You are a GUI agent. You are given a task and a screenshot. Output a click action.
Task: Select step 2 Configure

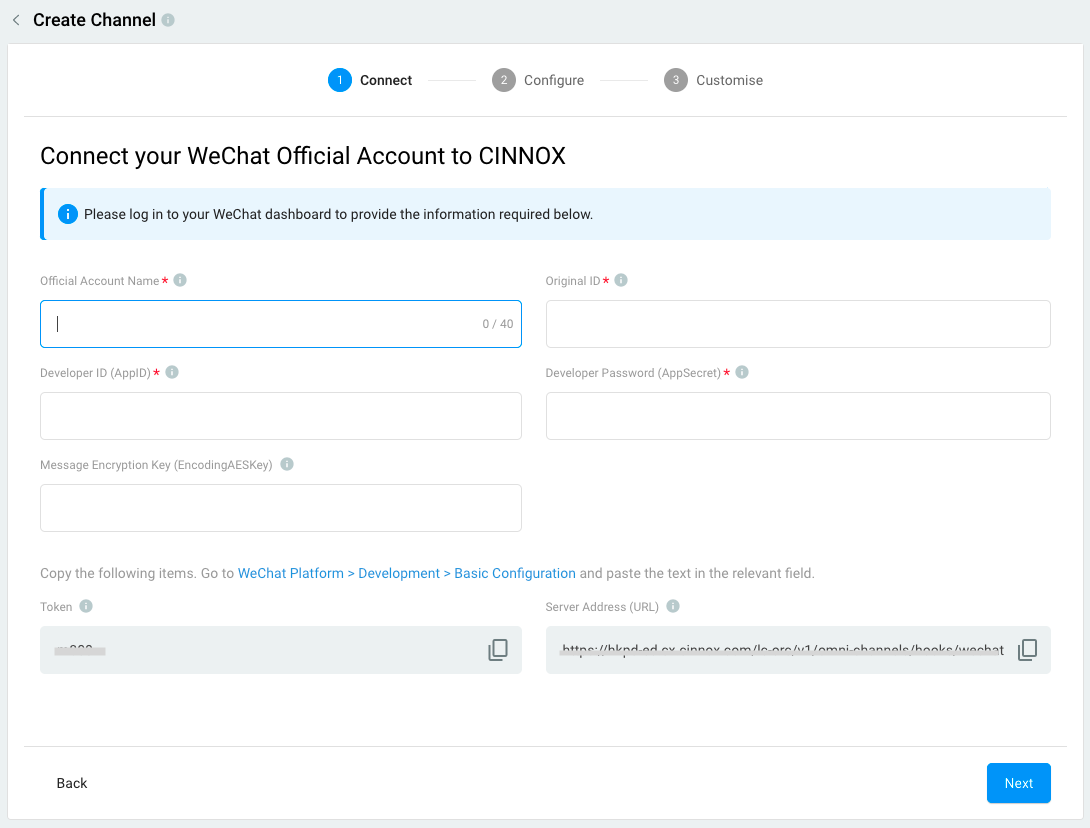(538, 80)
